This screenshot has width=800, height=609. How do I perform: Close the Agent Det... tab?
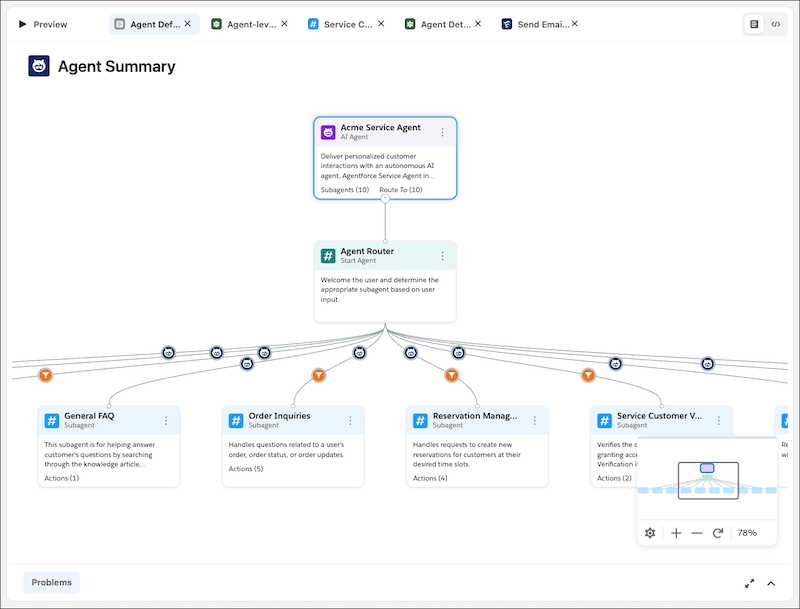[478, 23]
